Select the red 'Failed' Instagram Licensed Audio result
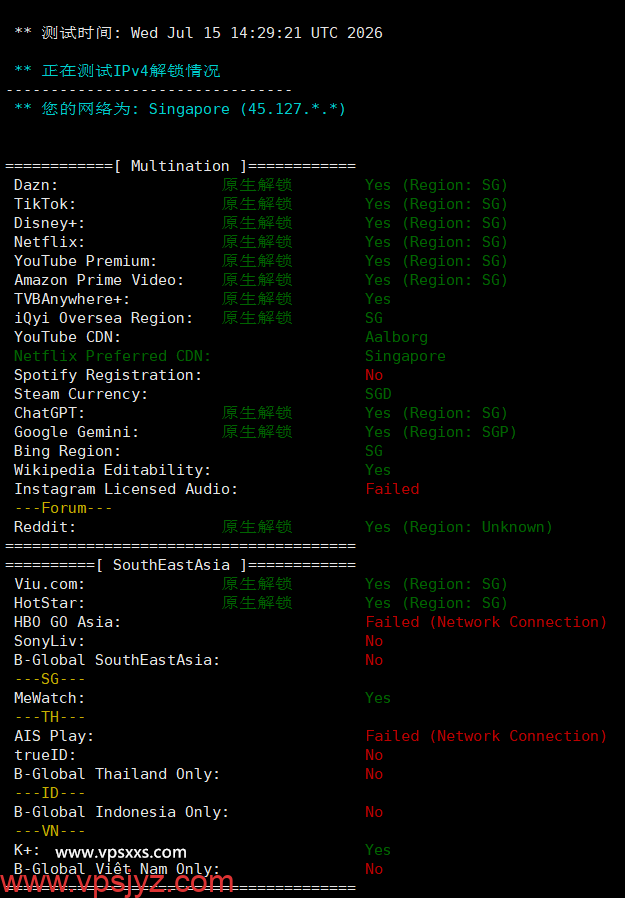625x898 pixels. pos(392,489)
